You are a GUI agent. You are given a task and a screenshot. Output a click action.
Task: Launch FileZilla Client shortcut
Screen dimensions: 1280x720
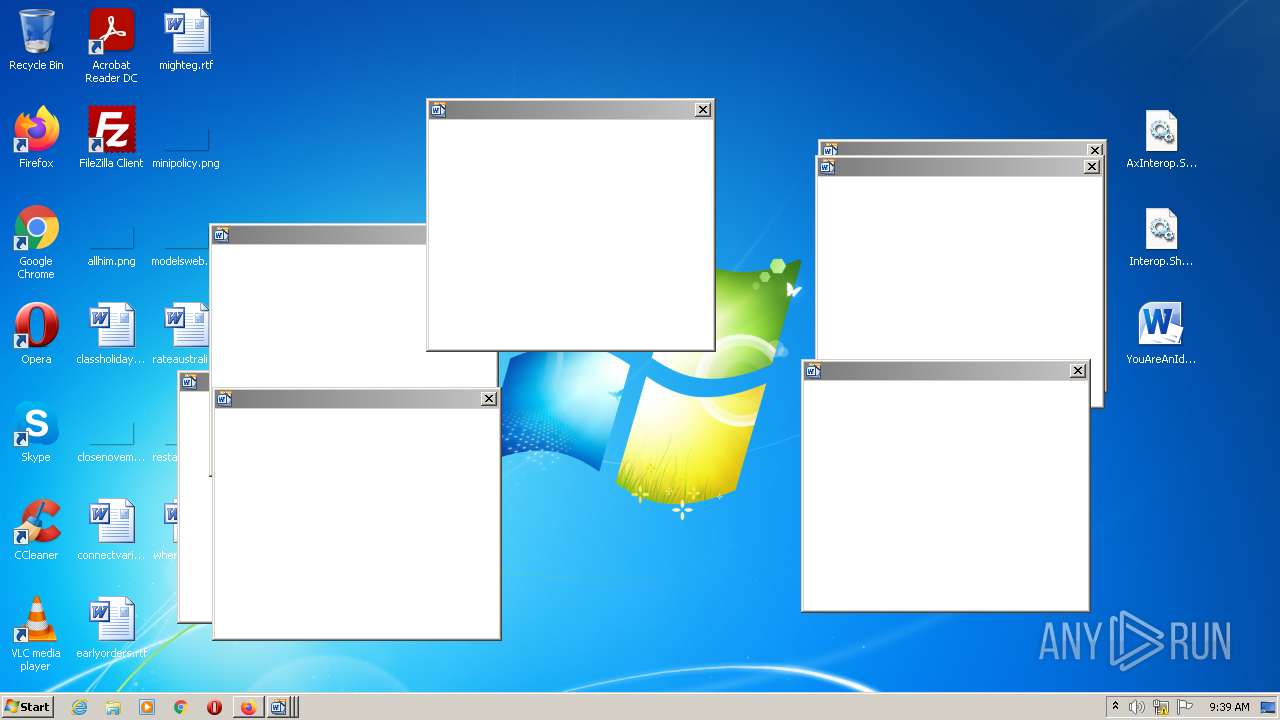click(111, 138)
